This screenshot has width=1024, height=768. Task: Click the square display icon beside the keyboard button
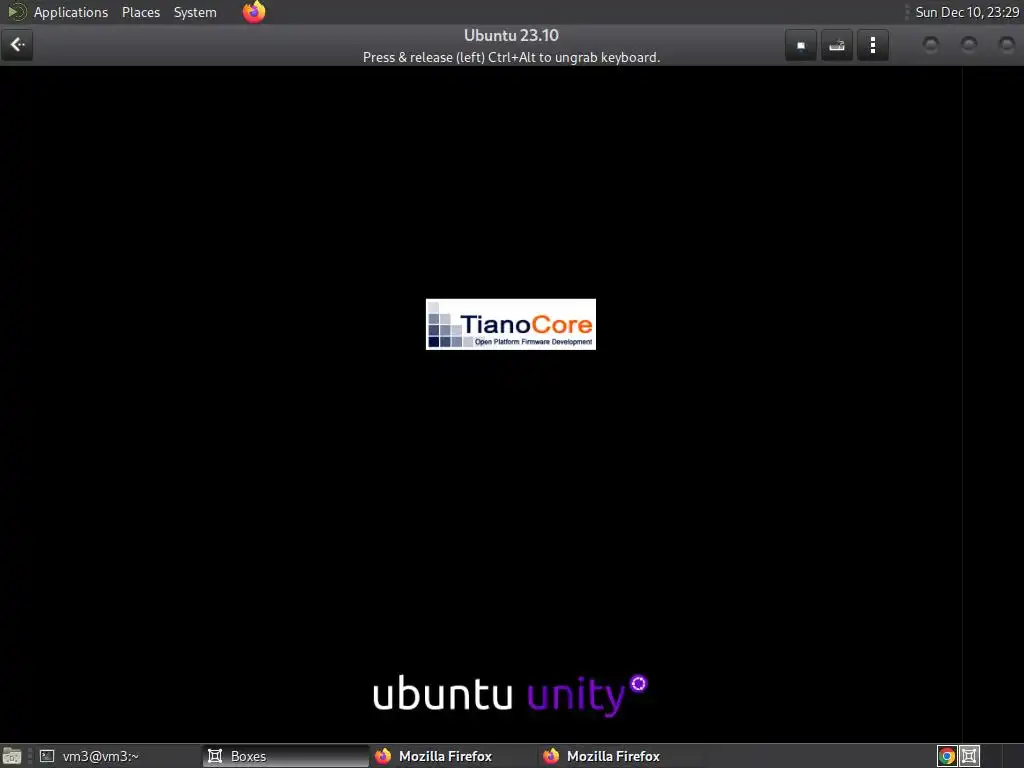tap(801, 45)
